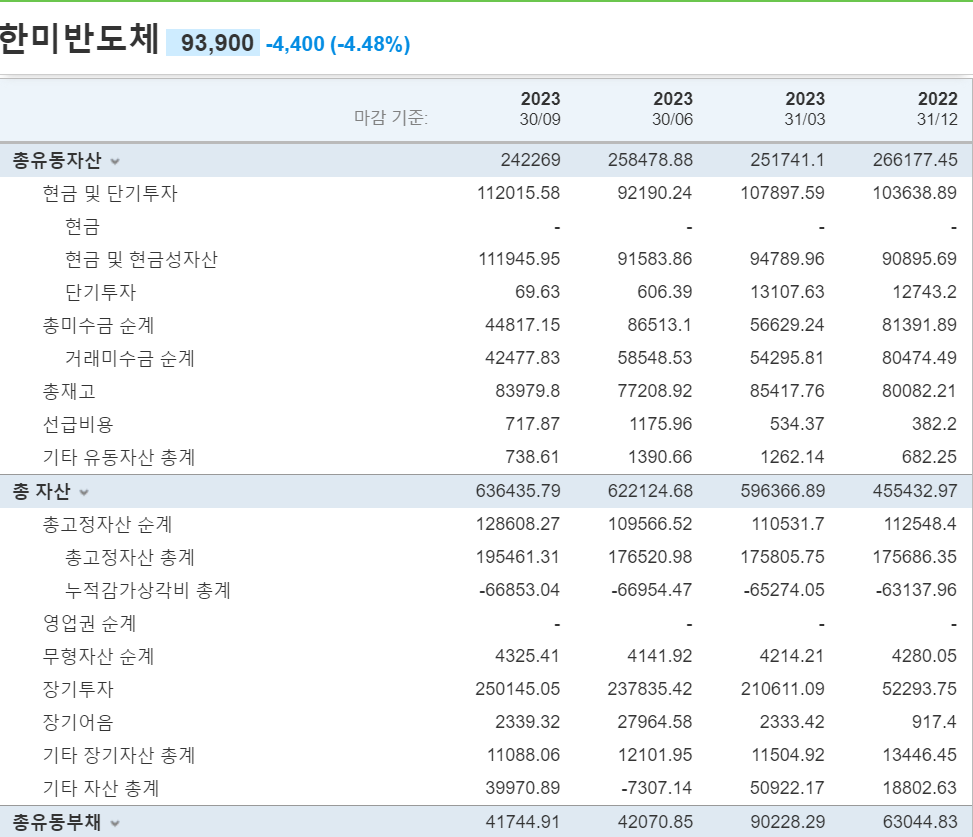Viewport: 973px width, 837px height.
Task: Click the 4325.41 intangible assets value
Action: coord(527,656)
